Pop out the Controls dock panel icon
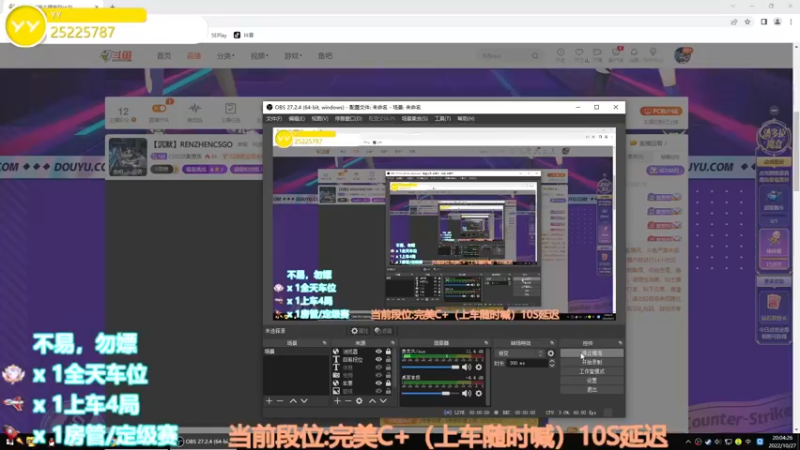This screenshot has height=450, width=800. pyautogui.click(x=620, y=343)
